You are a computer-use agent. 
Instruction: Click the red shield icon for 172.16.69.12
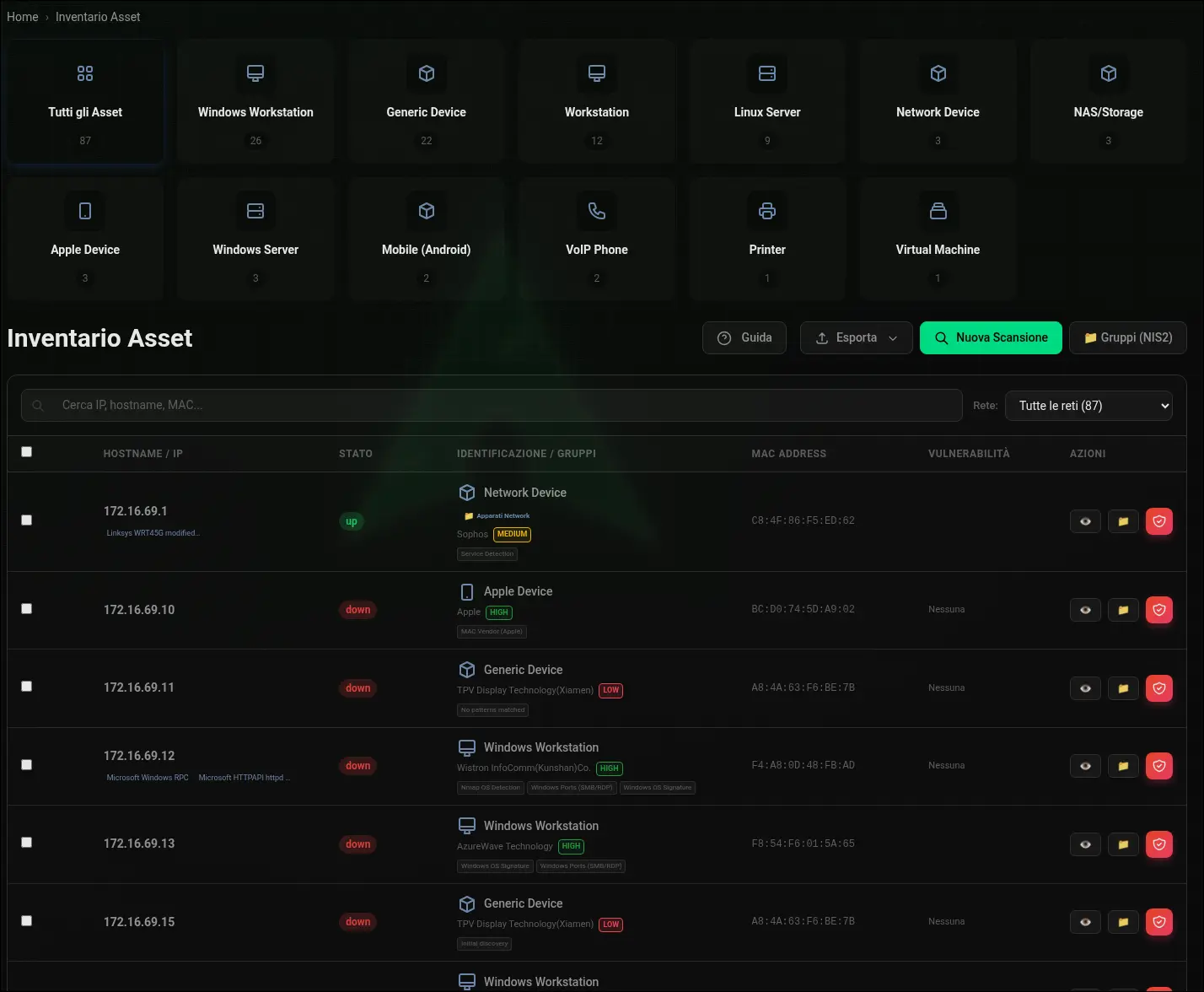(x=1159, y=766)
